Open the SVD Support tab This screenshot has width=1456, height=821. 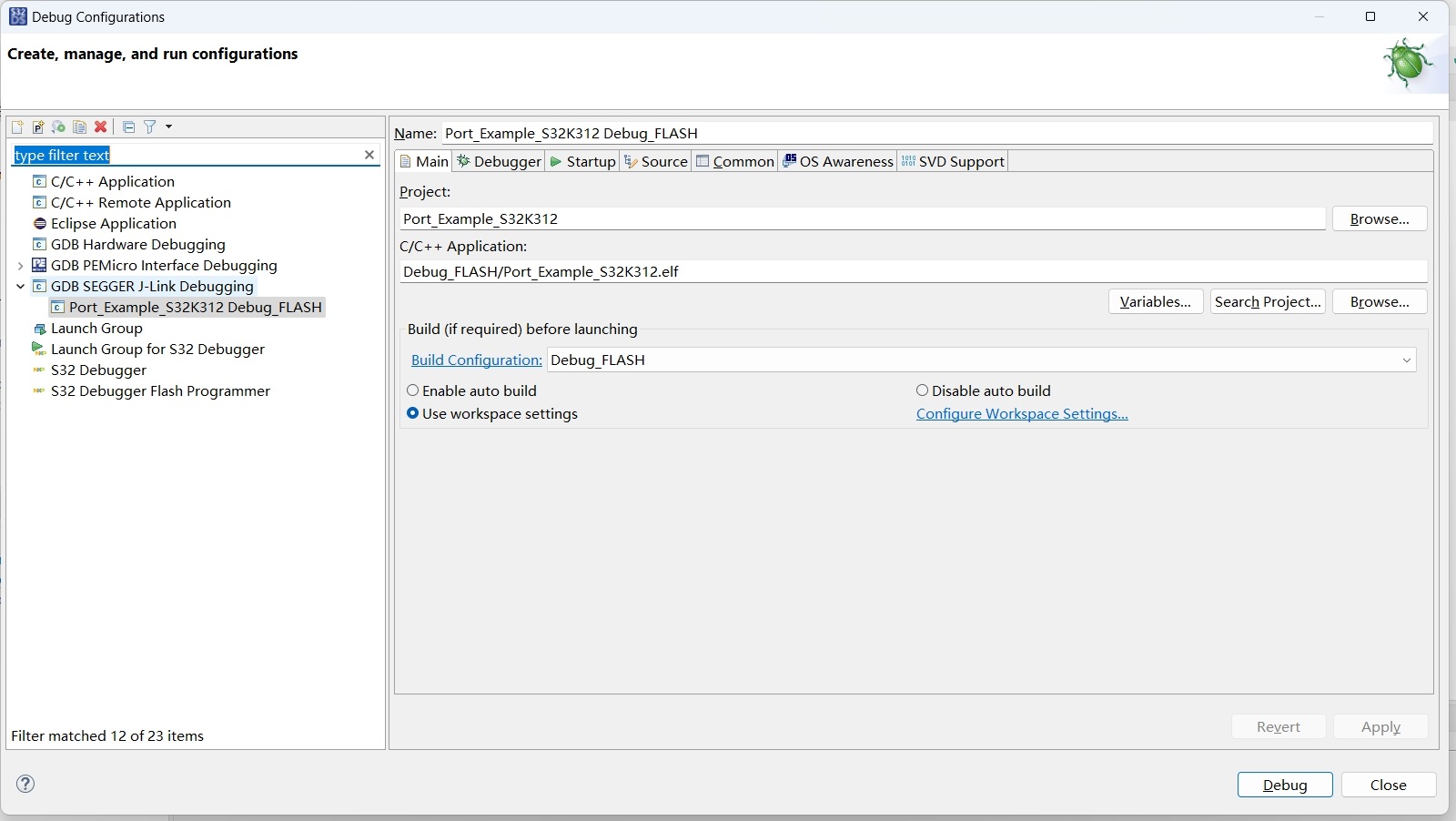[x=953, y=161]
